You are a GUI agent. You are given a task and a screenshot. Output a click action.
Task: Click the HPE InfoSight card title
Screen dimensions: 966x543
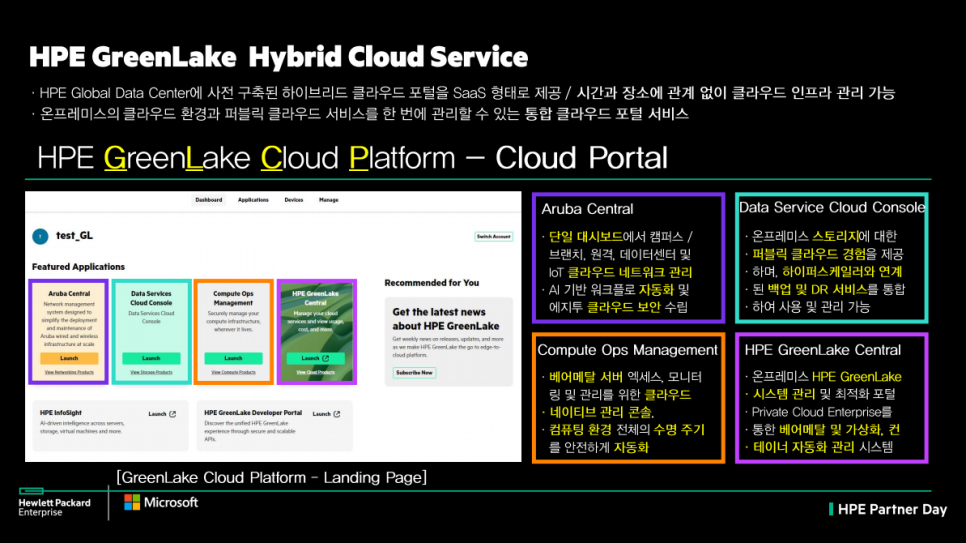[x=60, y=413]
